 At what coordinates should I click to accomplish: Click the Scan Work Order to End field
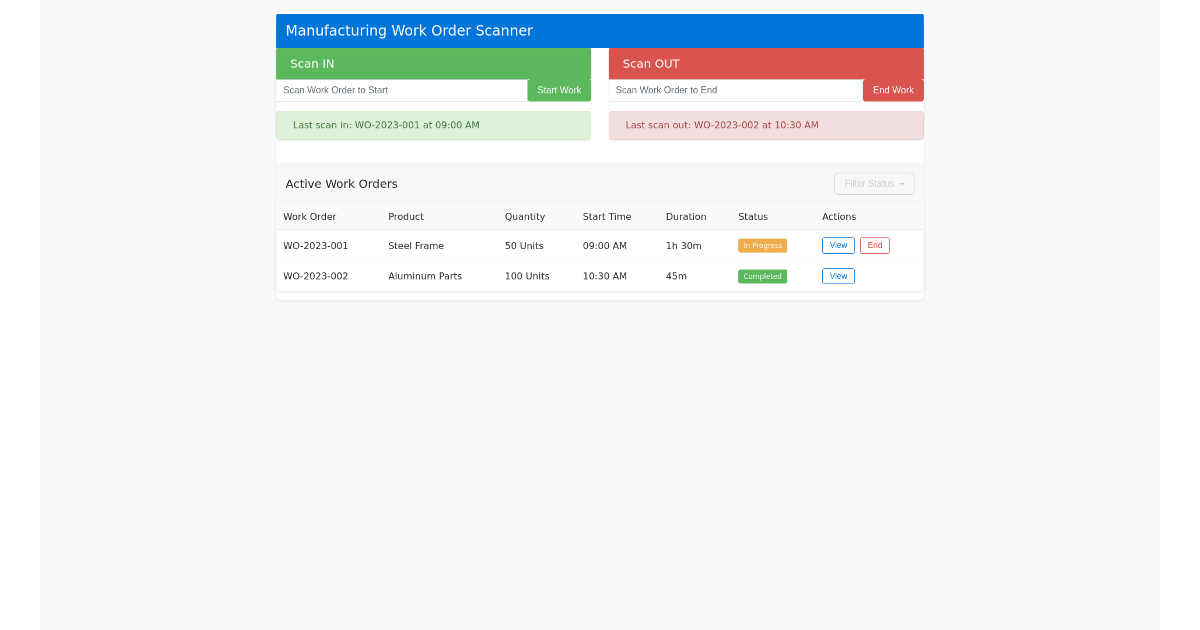point(735,90)
